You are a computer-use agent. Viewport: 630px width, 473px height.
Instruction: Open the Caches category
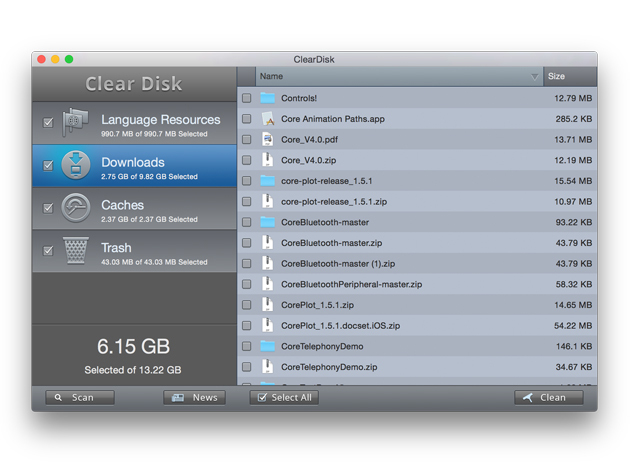pyautogui.click(x=134, y=209)
